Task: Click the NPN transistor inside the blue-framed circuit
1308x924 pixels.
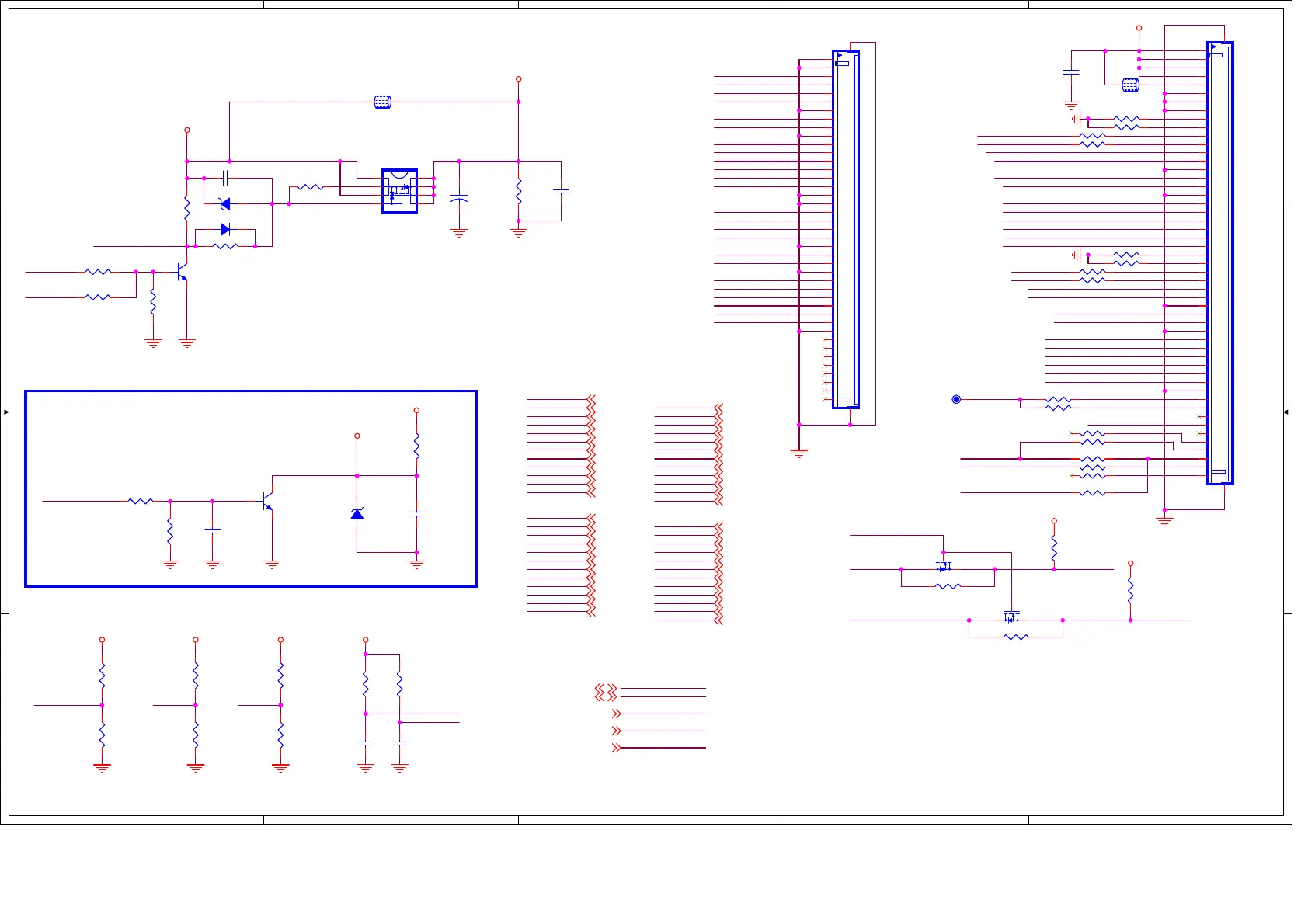Action: [x=267, y=501]
